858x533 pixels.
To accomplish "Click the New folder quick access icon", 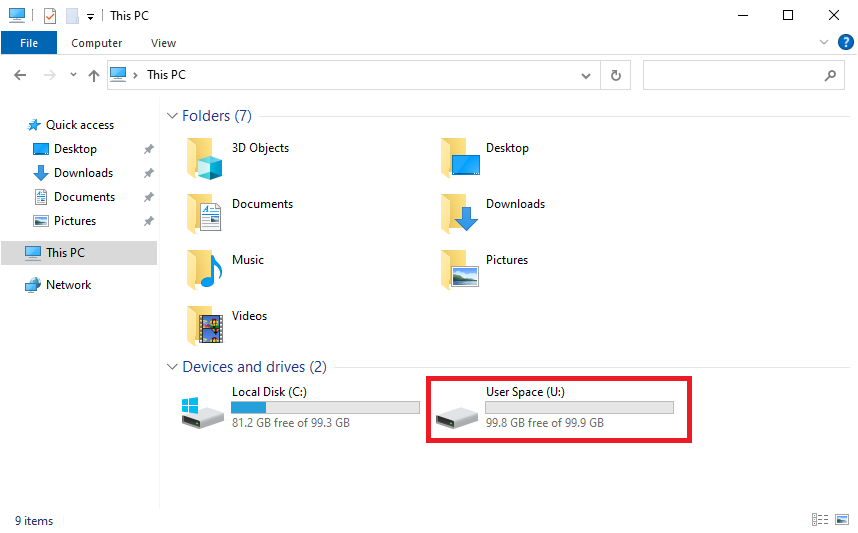I will 72,16.
